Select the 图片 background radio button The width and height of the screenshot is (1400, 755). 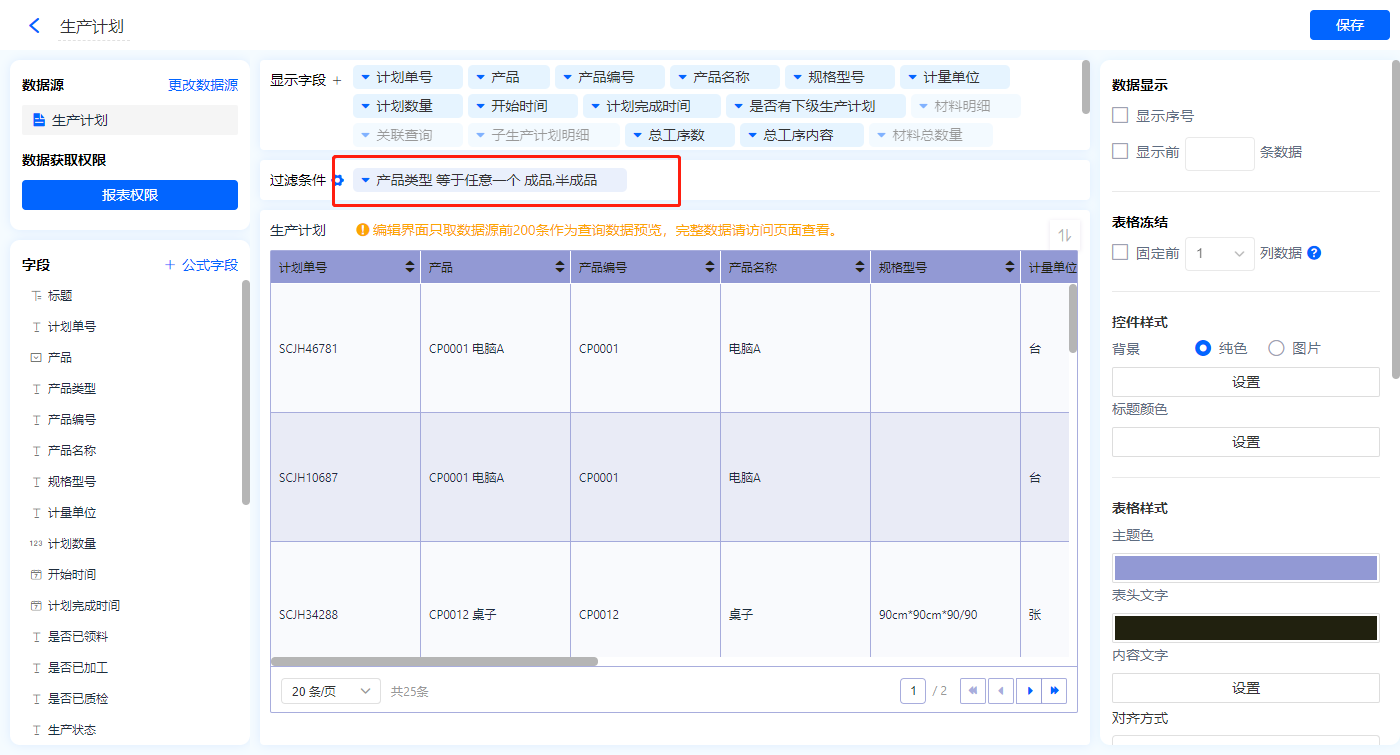[1276, 348]
